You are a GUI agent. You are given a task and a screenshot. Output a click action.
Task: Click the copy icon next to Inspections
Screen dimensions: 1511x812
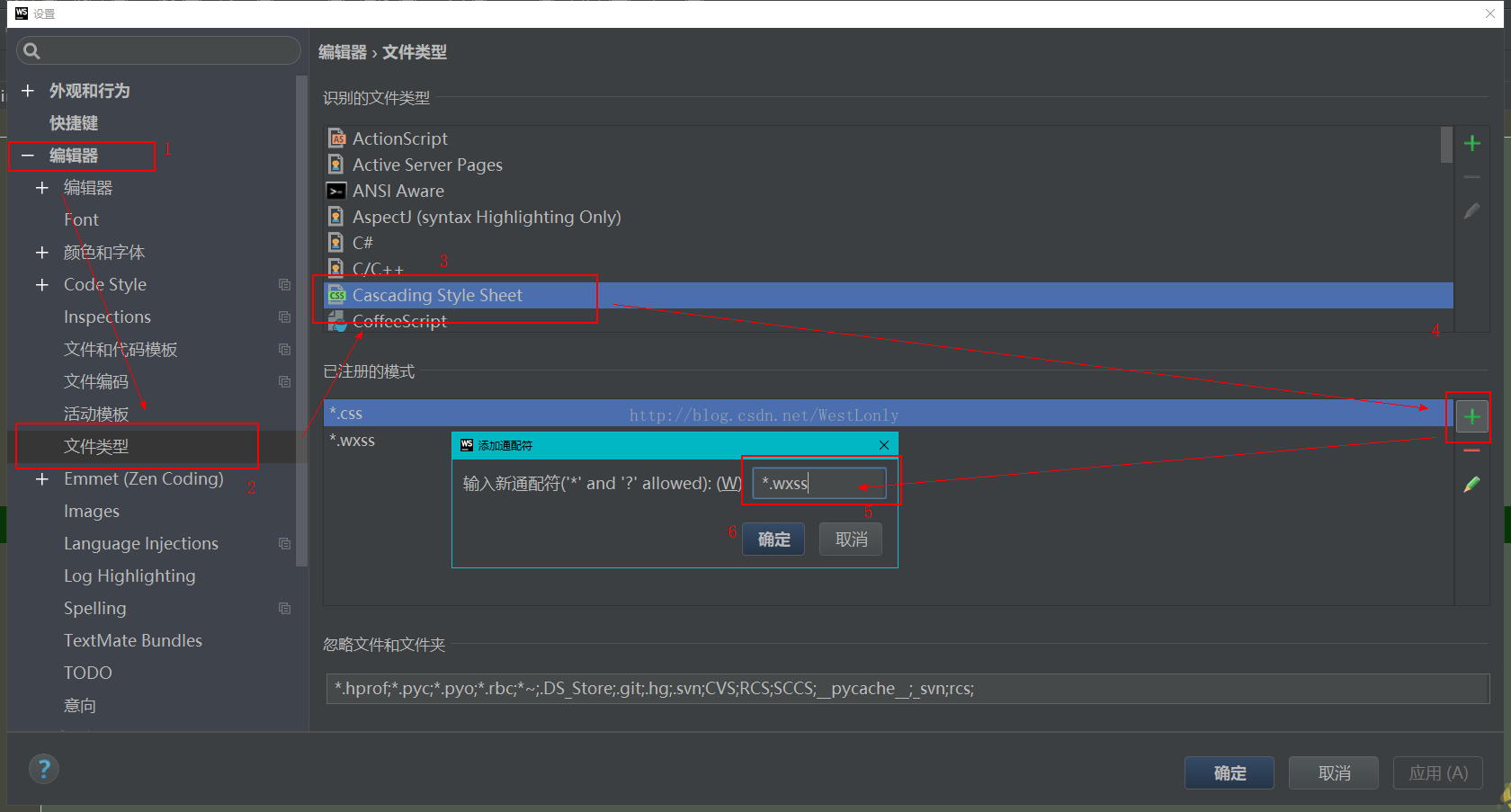click(x=284, y=317)
